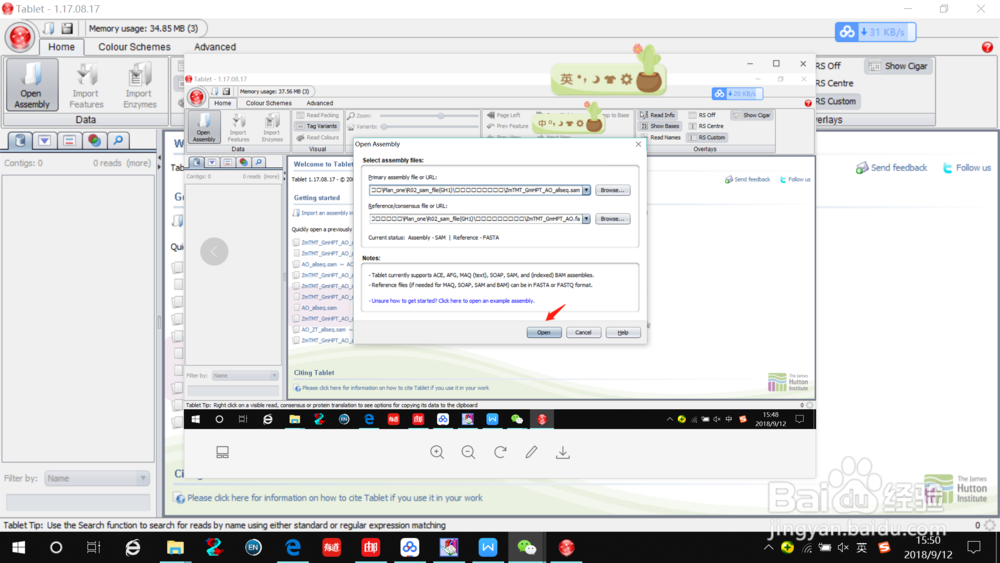
Task: Switch to the Home tab in main window
Action: pyautogui.click(x=61, y=47)
